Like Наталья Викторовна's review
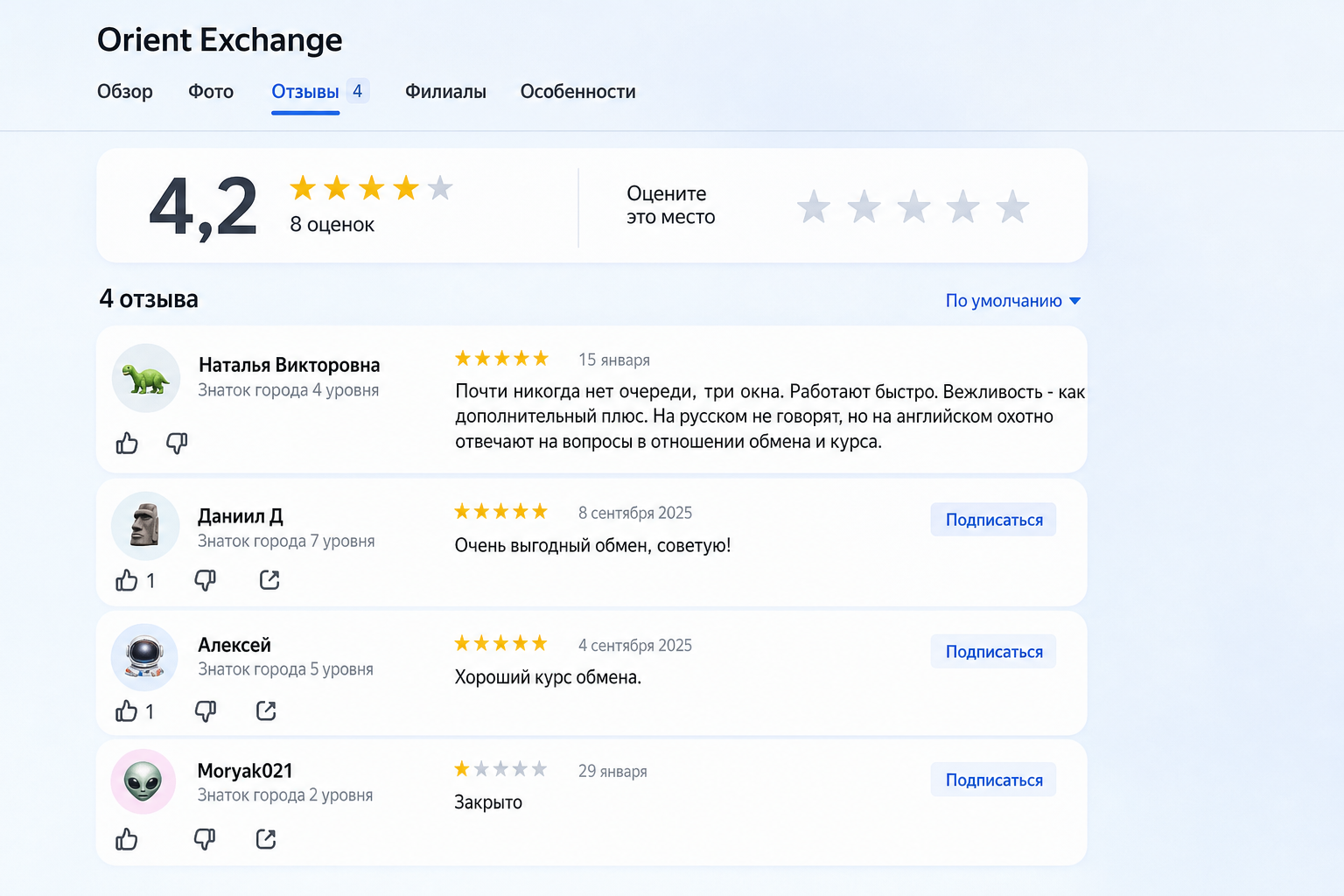This screenshot has height=896, width=1344. point(127,444)
